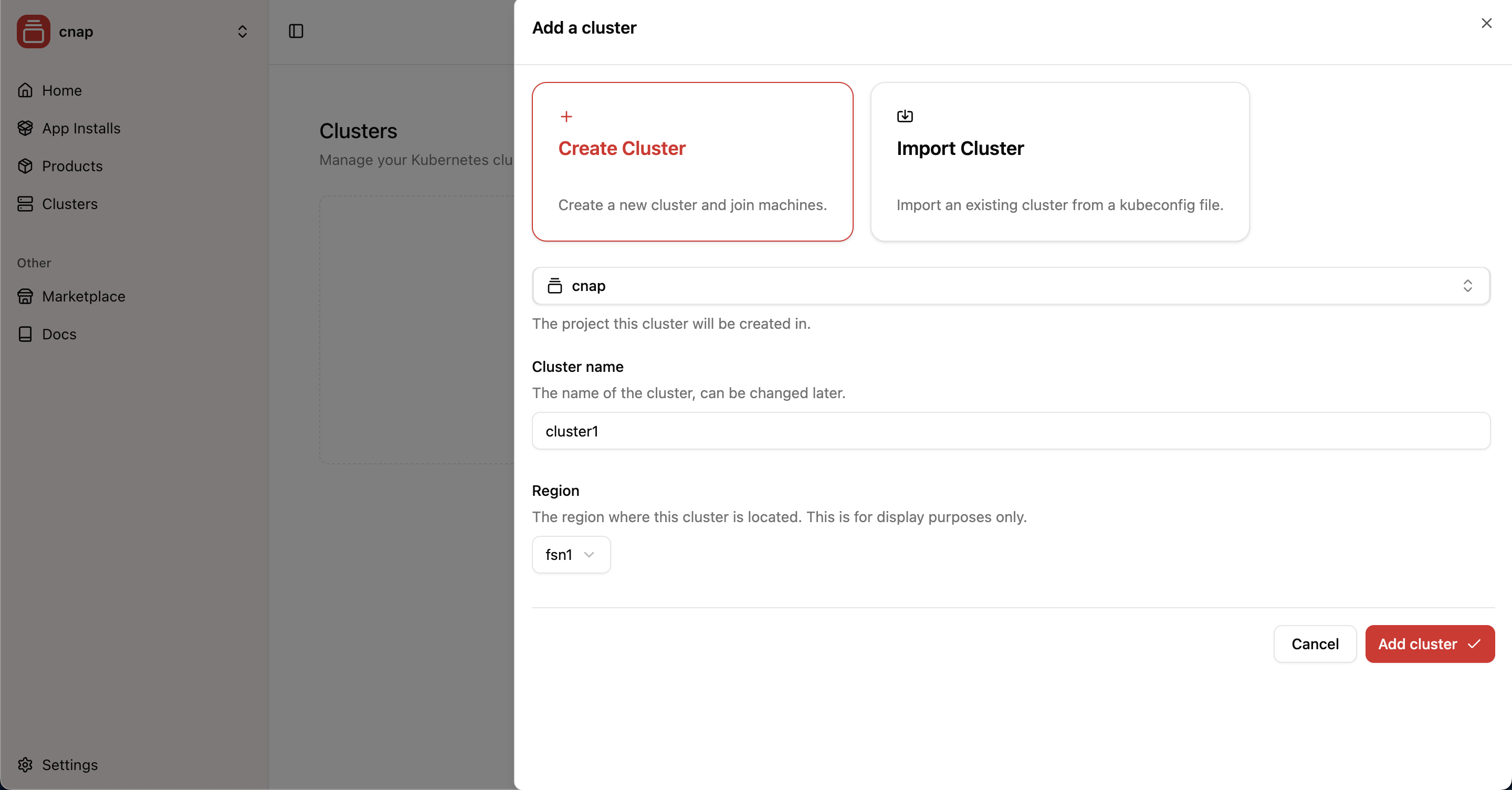Click the cnap red logo icon
The height and width of the screenshot is (790, 1512).
point(33,31)
